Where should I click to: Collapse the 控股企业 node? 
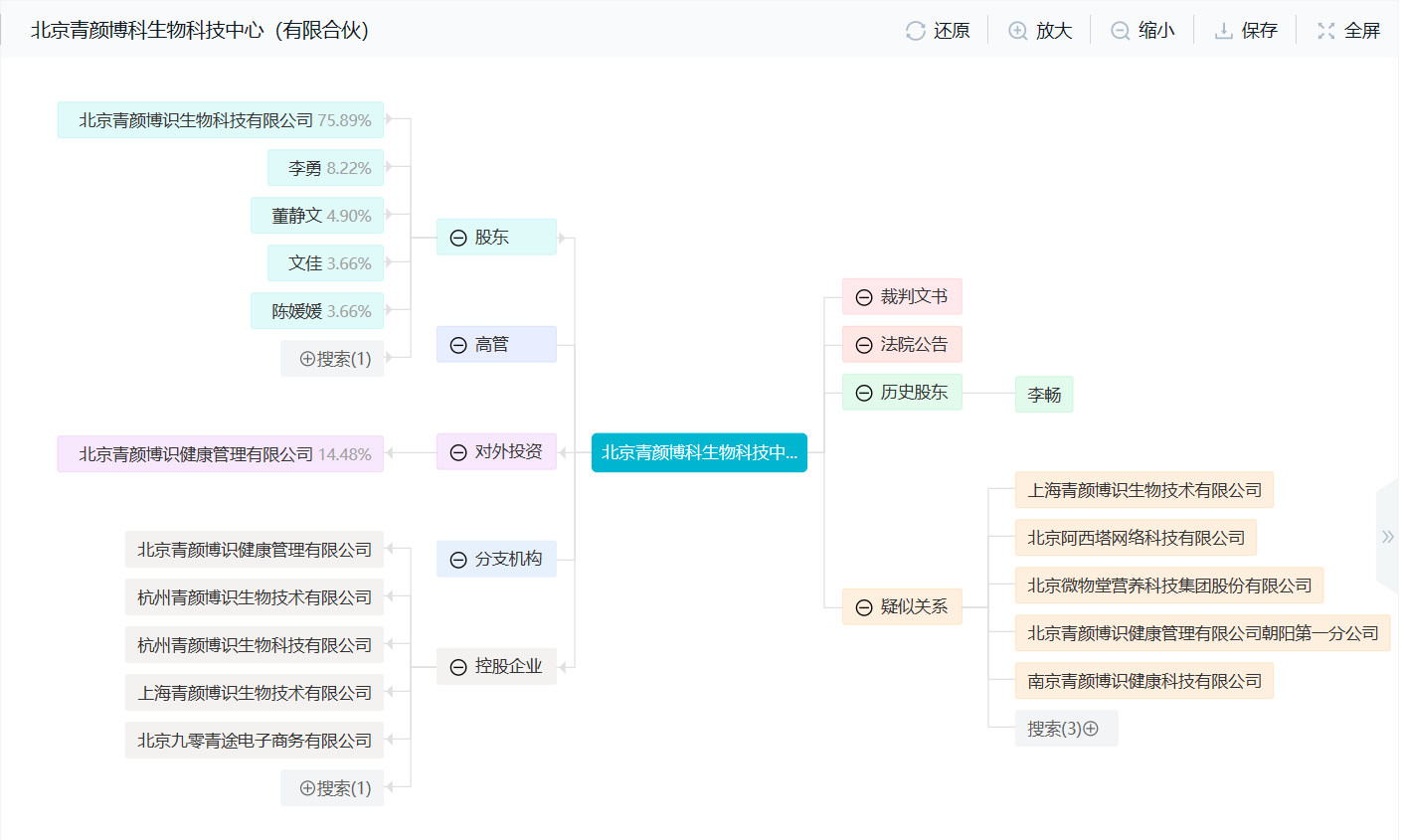(458, 667)
